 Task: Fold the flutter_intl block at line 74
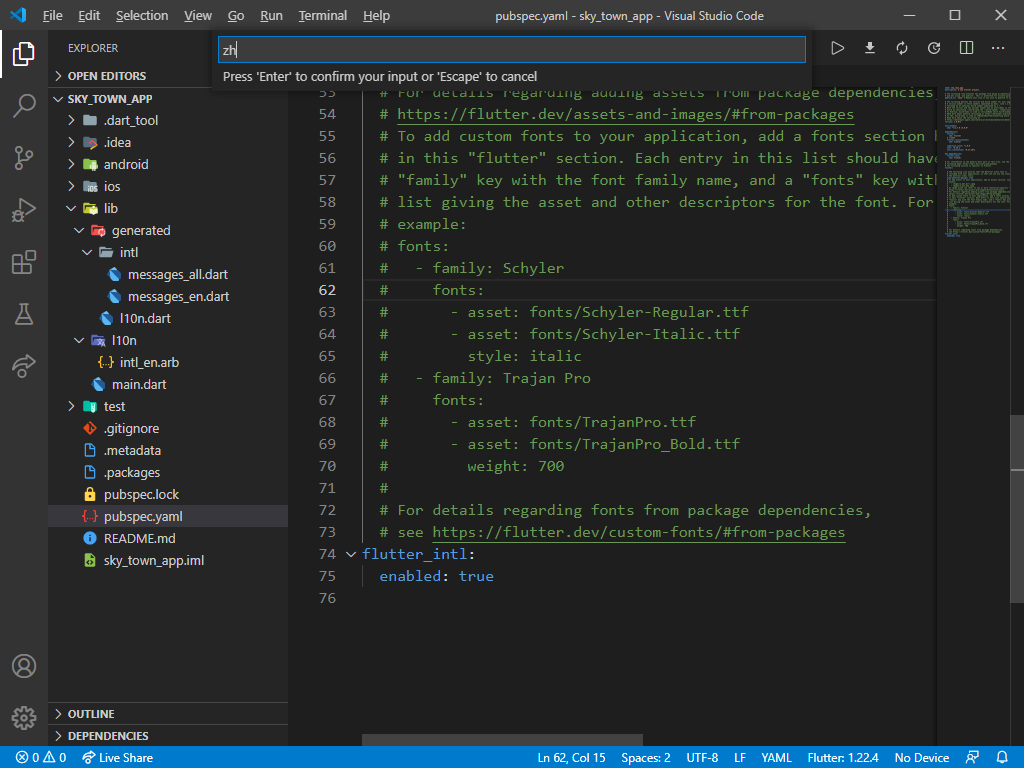tap(351, 554)
